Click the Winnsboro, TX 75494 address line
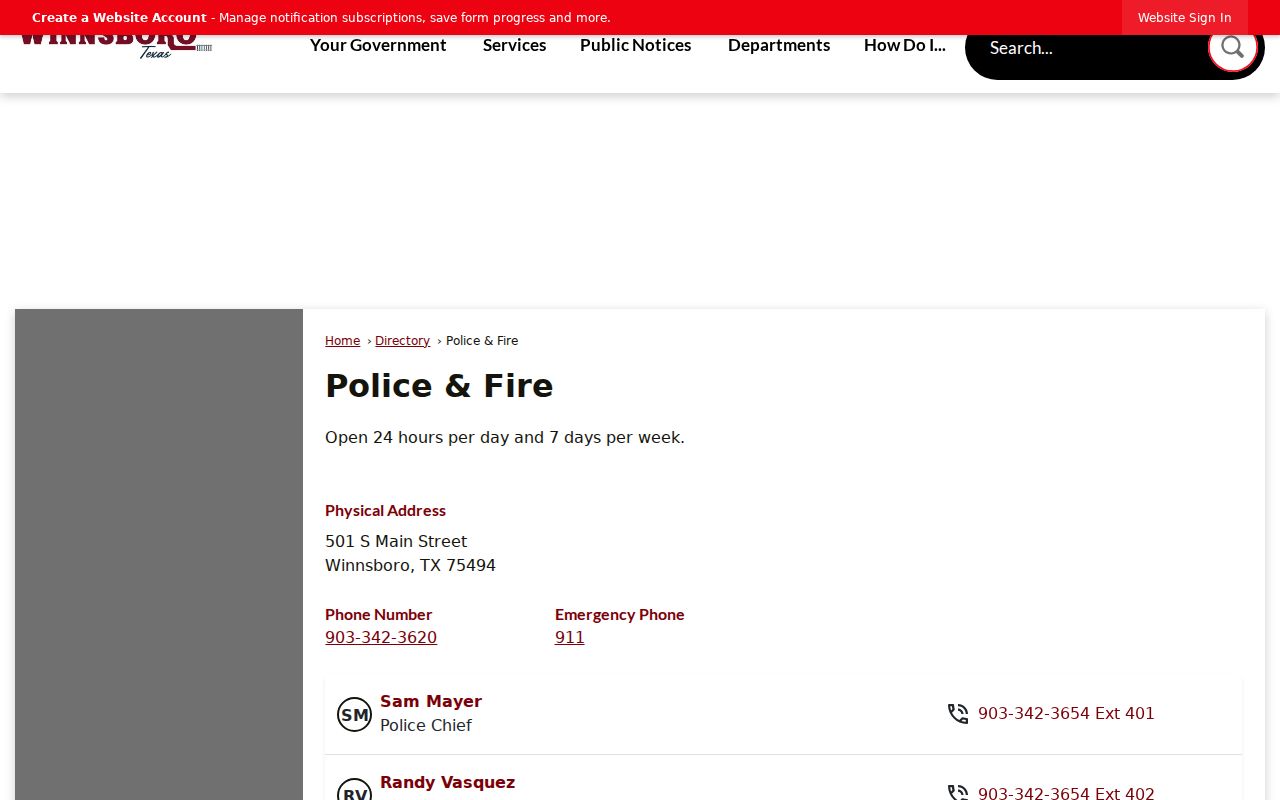 coord(410,566)
